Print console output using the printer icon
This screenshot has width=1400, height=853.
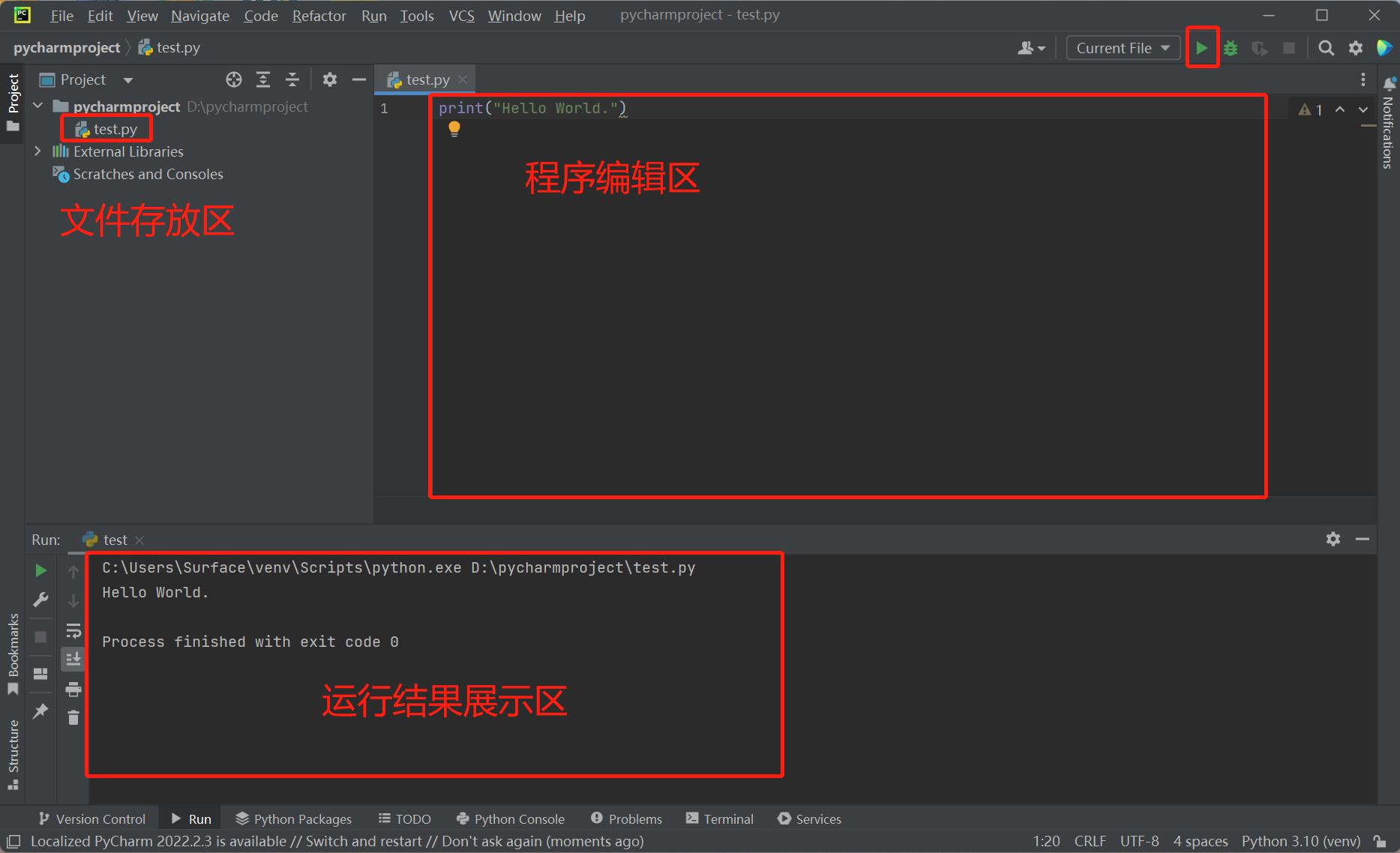coord(73,689)
